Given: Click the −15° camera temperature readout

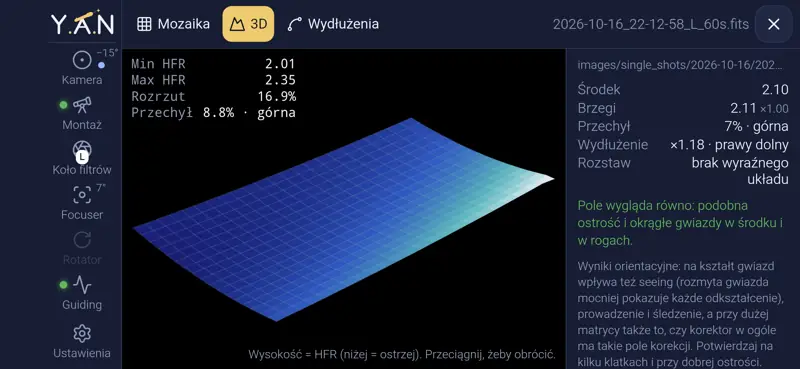Looking at the screenshot, I should click(x=107, y=53).
